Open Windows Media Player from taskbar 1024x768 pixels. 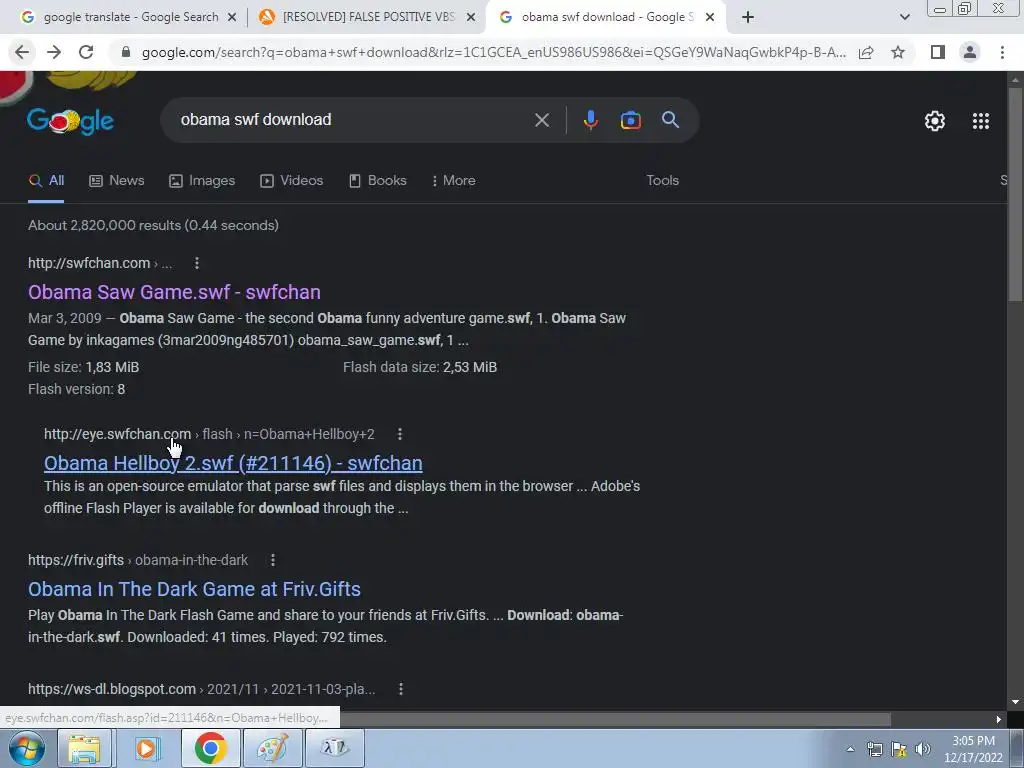pyautogui.click(x=148, y=748)
